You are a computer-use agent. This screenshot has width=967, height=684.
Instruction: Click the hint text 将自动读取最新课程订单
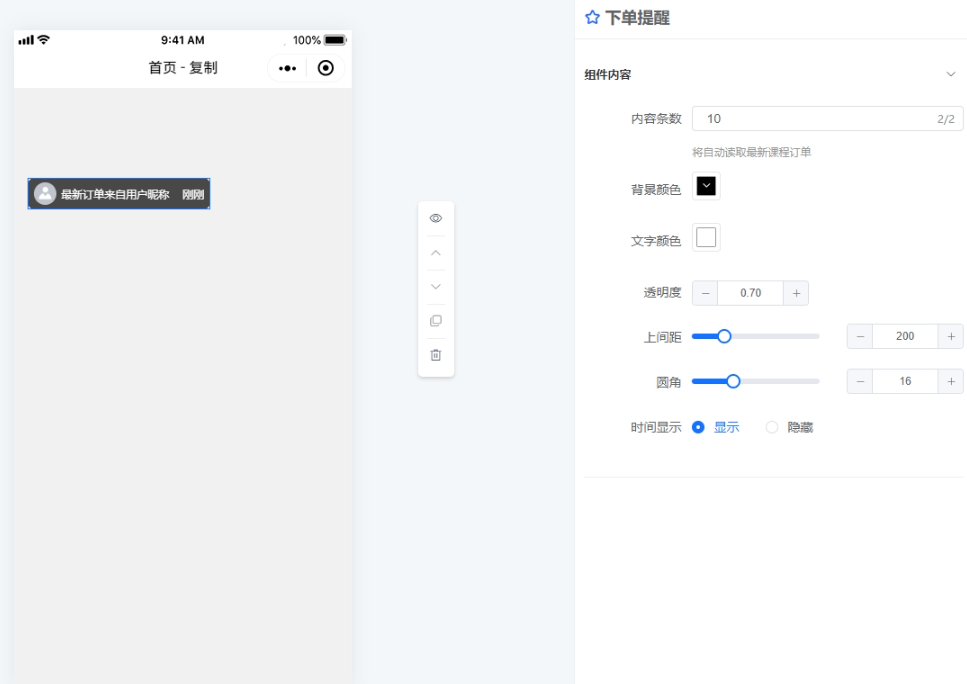click(751, 152)
